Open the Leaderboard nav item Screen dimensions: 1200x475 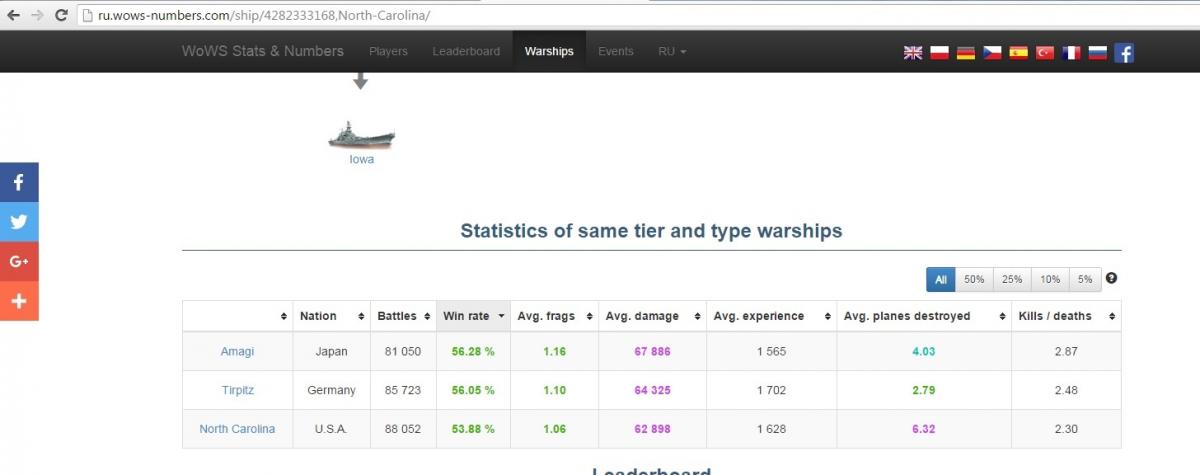pos(466,51)
